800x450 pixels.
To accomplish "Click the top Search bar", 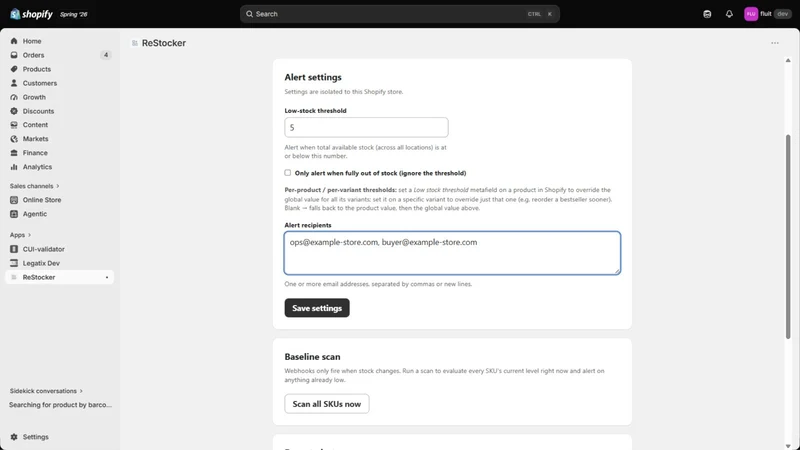I will pos(399,14).
